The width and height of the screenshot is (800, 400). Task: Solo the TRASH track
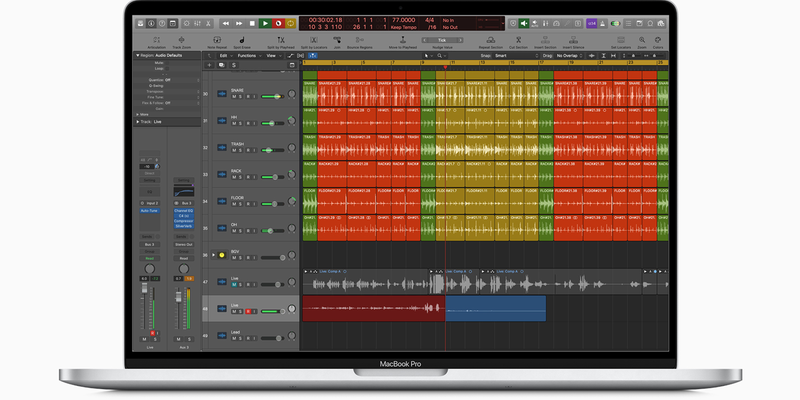(241, 150)
